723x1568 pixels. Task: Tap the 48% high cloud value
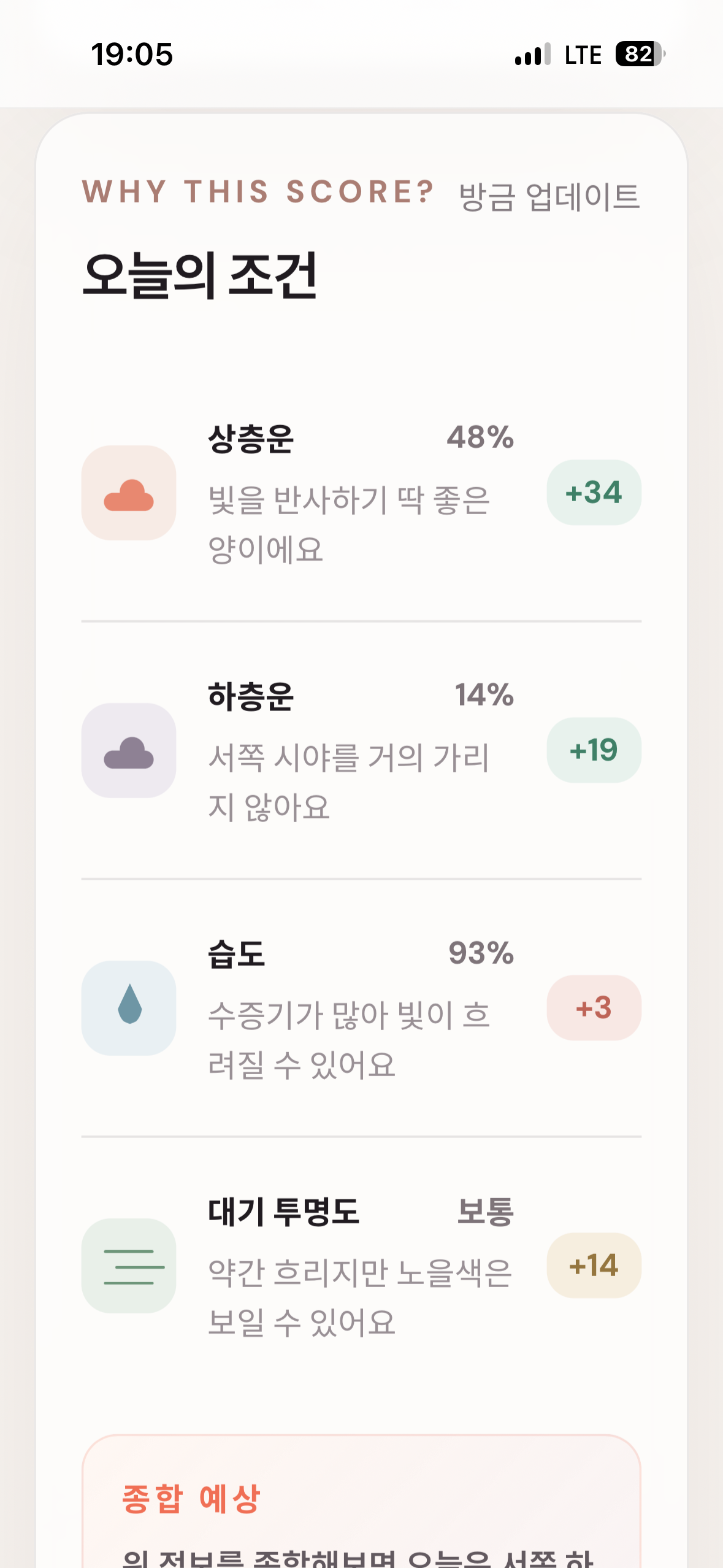coord(480,437)
